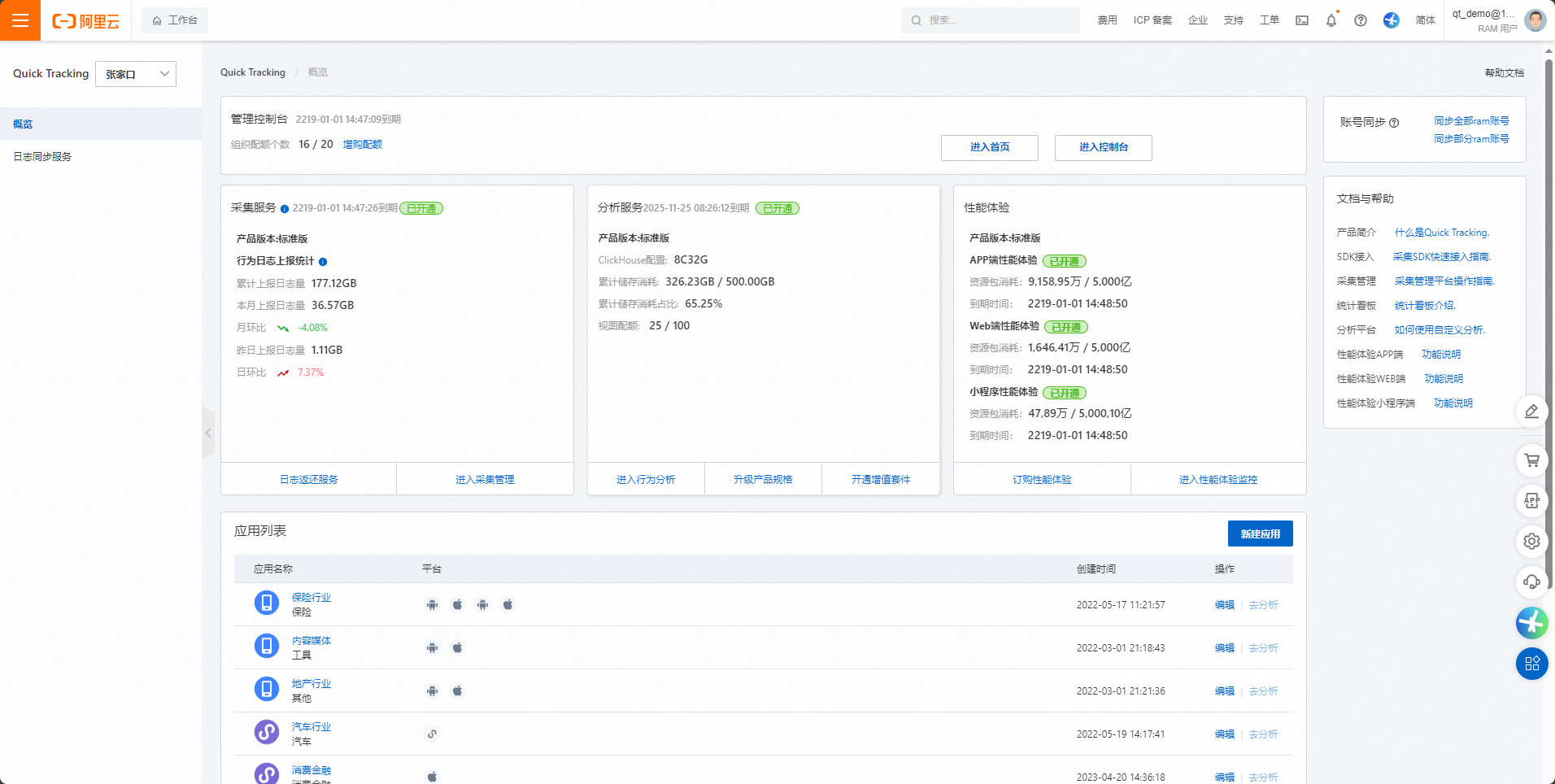Click the 内容媒体 app icon
The image size is (1555, 784).
[267, 647]
